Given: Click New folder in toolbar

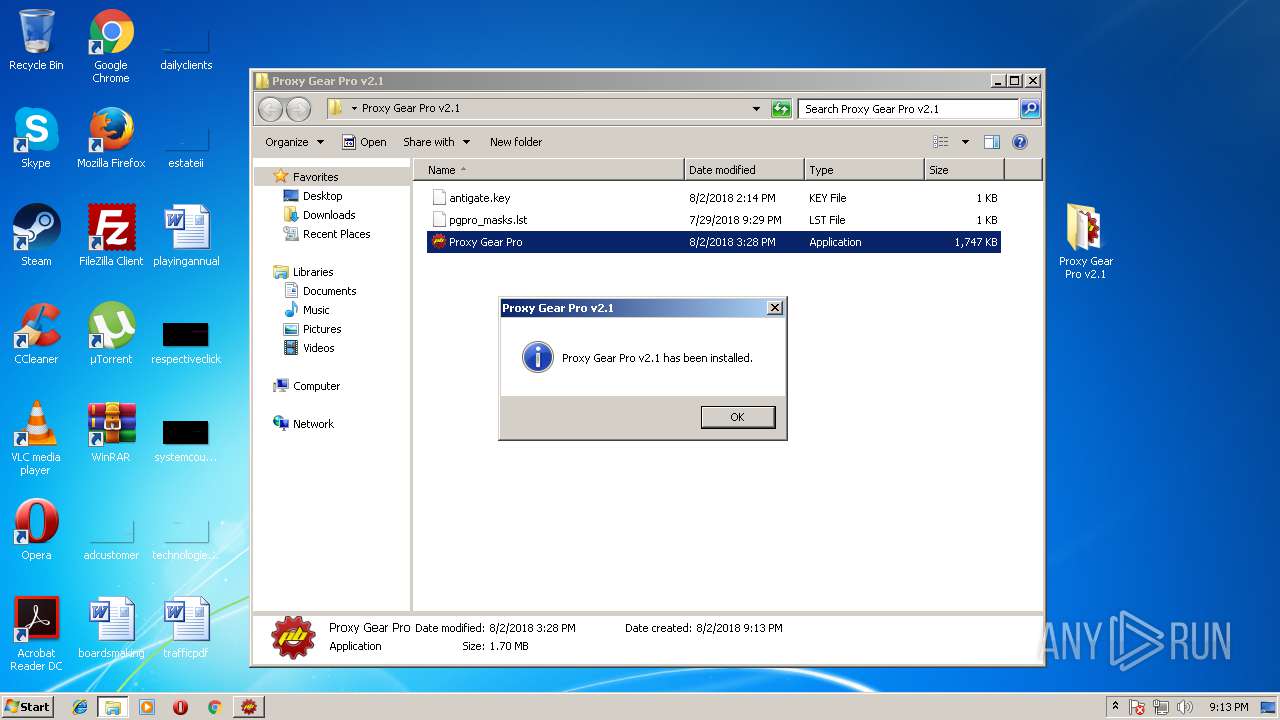Looking at the screenshot, I should 516,142.
